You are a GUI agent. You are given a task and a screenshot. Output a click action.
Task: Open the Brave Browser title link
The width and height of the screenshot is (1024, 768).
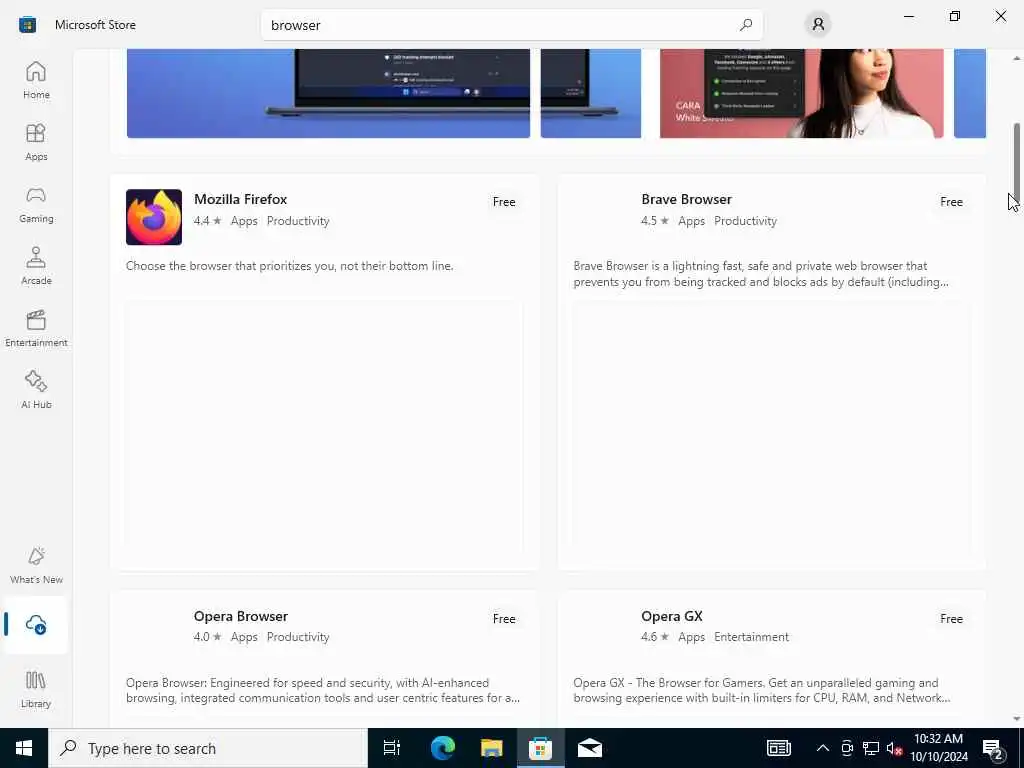686,199
